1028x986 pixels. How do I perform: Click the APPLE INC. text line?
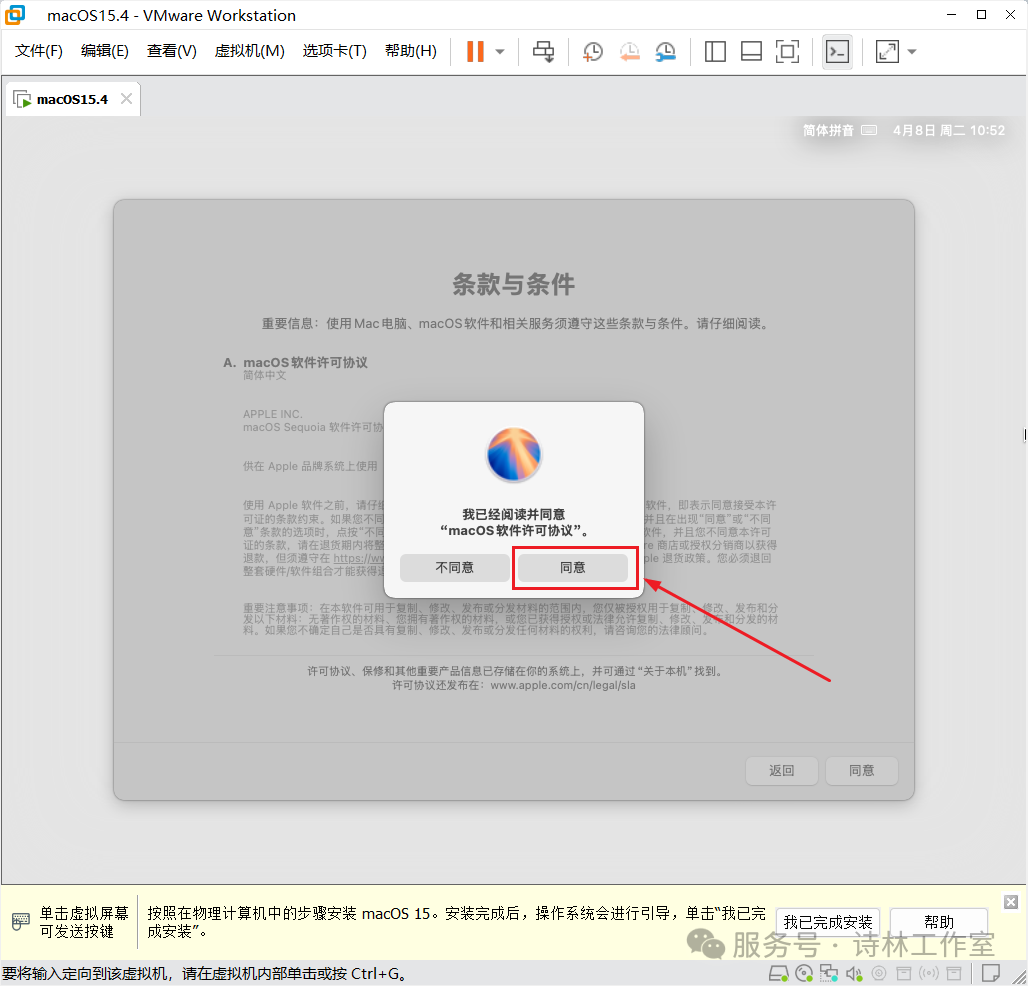(273, 414)
